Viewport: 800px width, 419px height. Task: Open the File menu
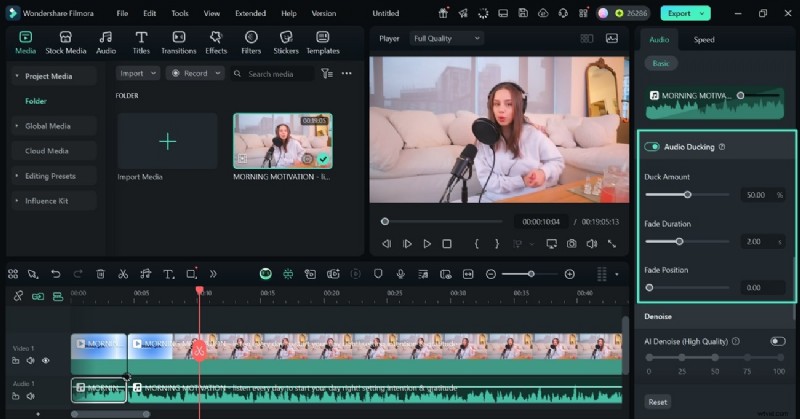(x=122, y=13)
